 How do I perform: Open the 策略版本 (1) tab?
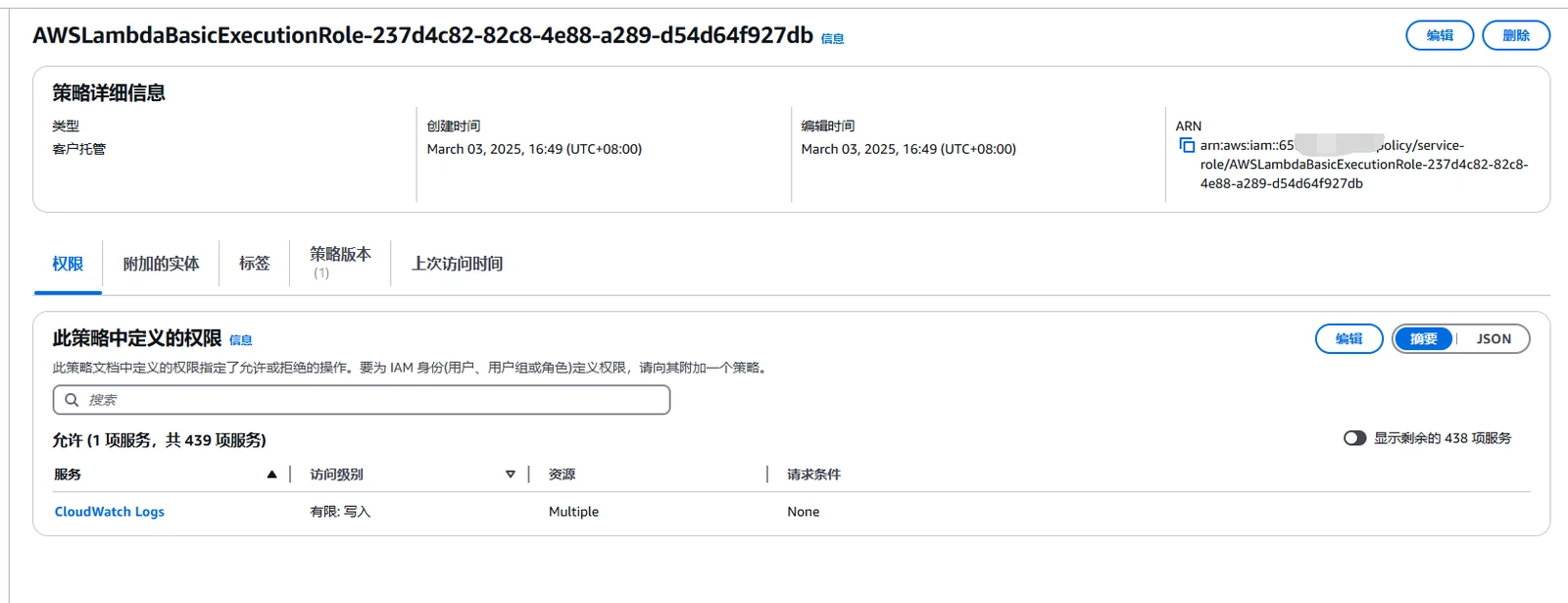tap(340, 263)
